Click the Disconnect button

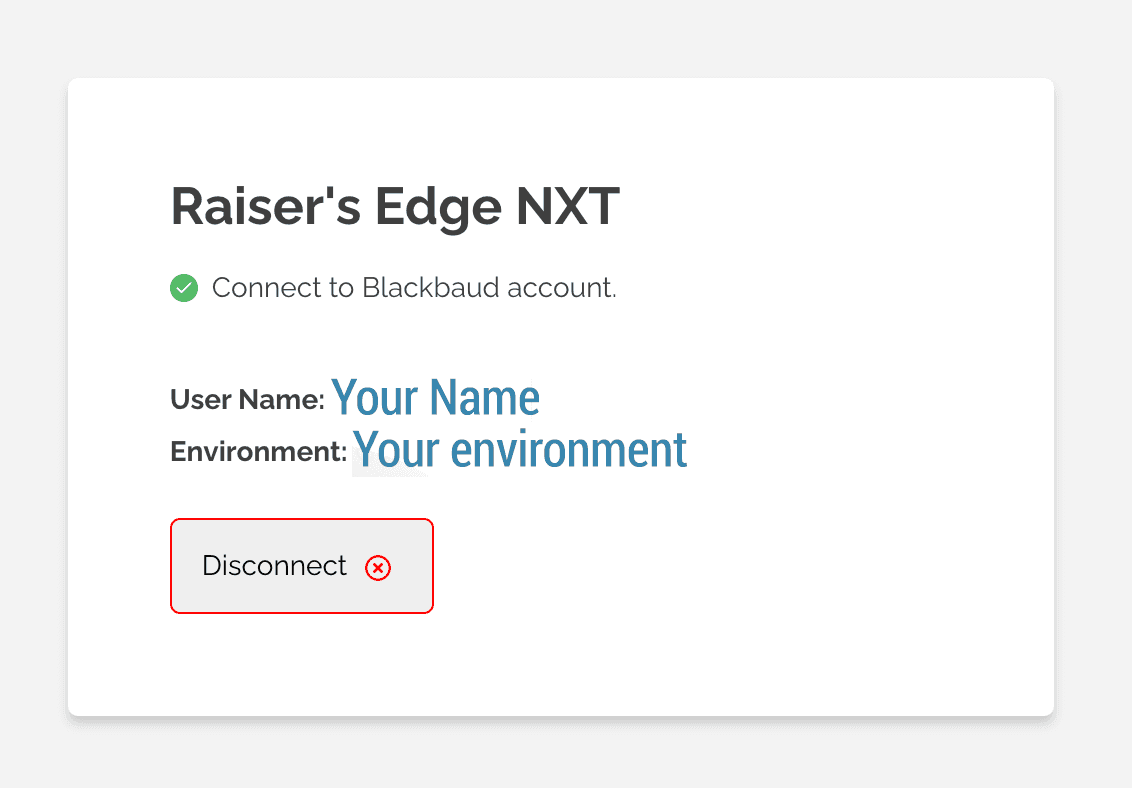pyautogui.click(x=302, y=566)
